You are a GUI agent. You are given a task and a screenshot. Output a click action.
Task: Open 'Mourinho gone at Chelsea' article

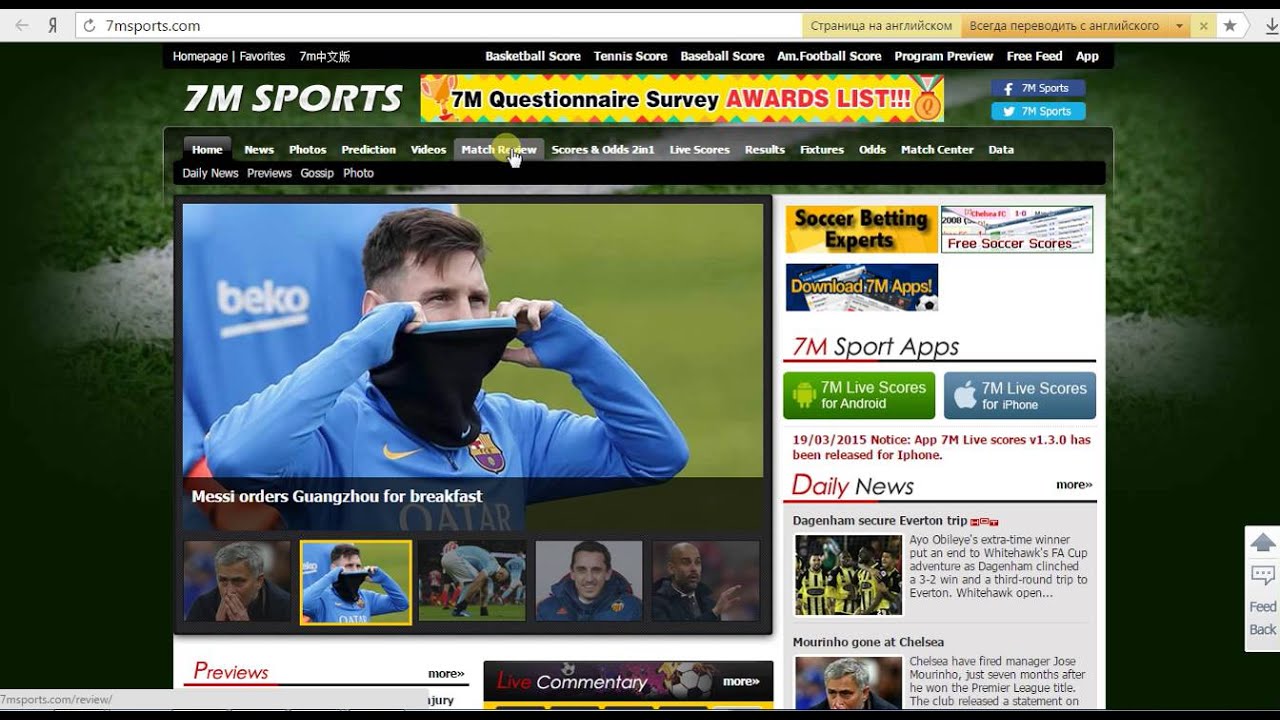[x=868, y=642]
